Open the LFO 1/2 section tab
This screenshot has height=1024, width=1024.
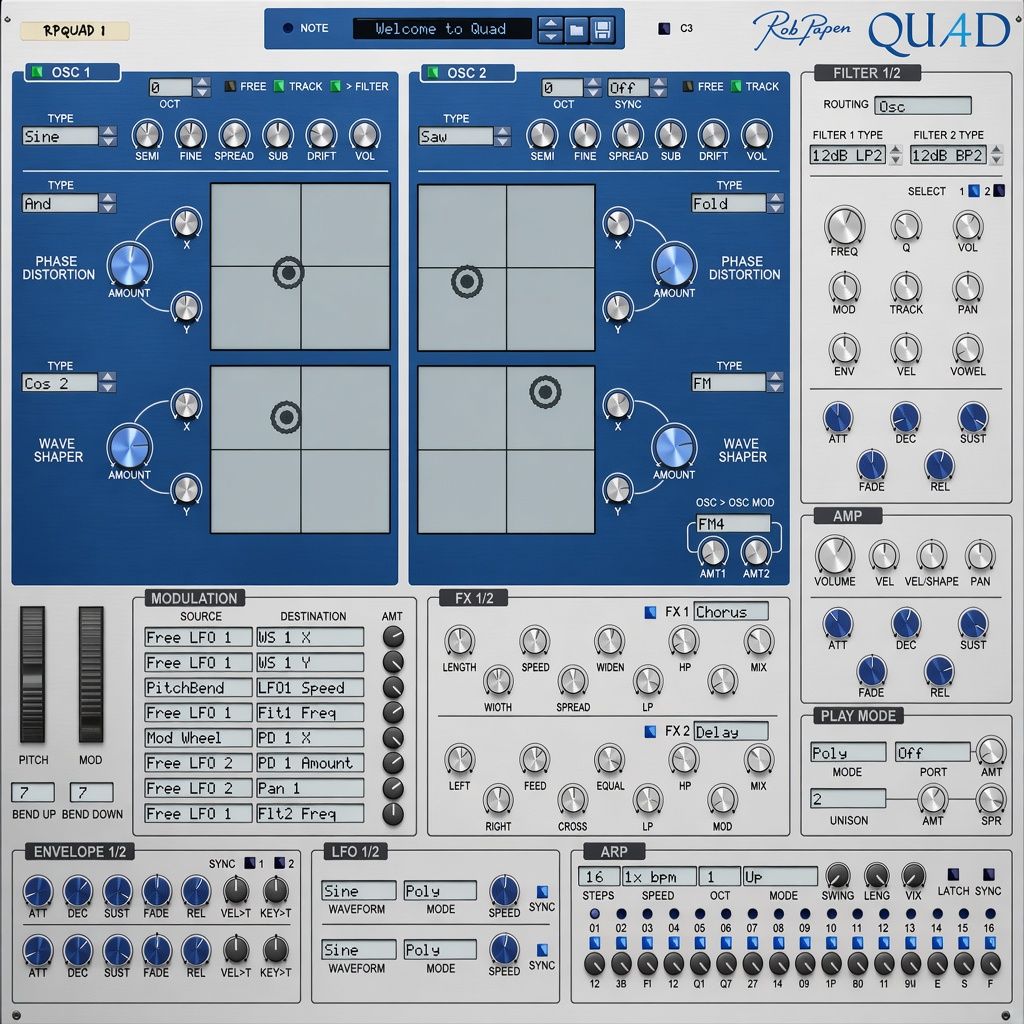355,851
